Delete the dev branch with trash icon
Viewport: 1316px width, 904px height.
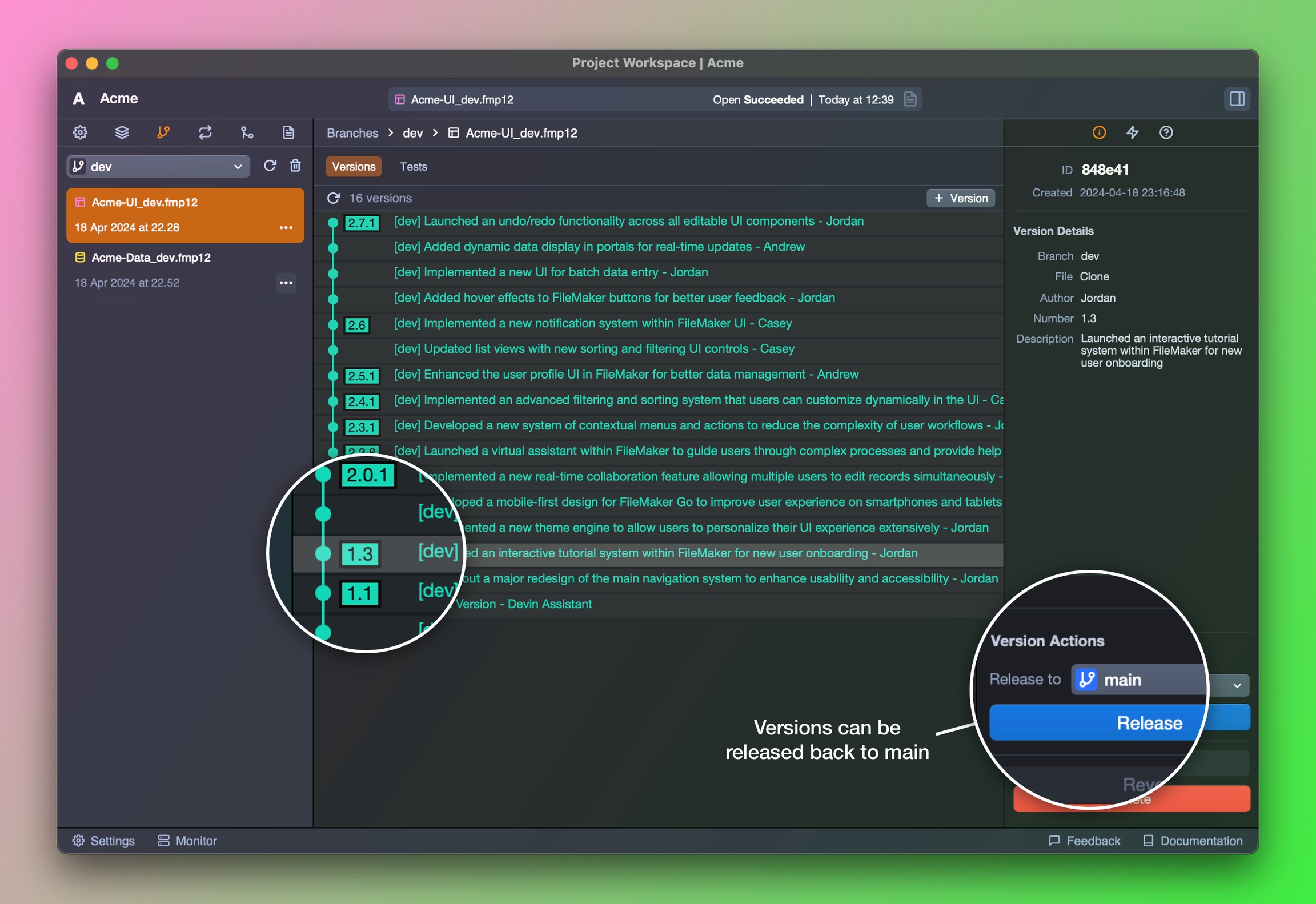point(295,166)
